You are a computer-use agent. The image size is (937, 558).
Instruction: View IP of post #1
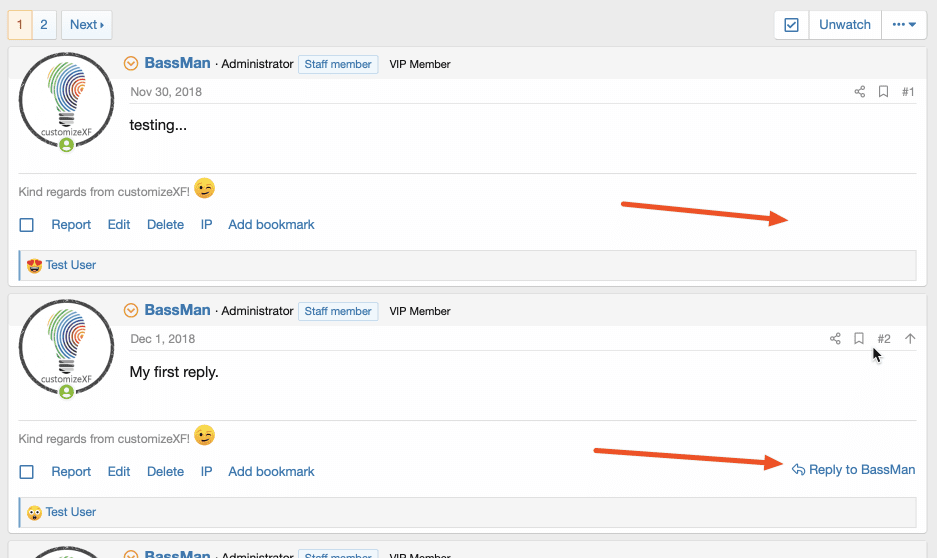pyautogui.click(x=206, y=225)
